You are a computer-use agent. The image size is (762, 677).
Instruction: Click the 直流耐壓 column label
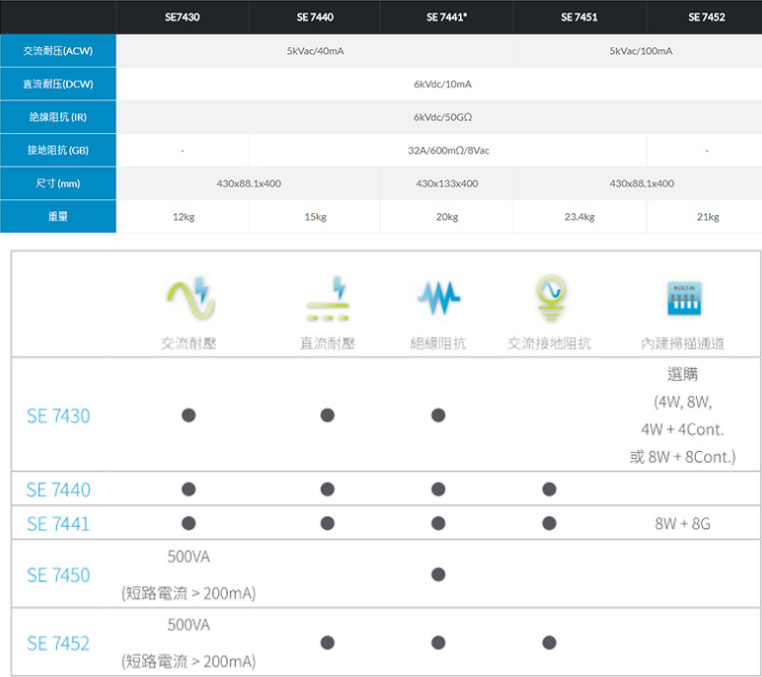click(x=328, y=343)
